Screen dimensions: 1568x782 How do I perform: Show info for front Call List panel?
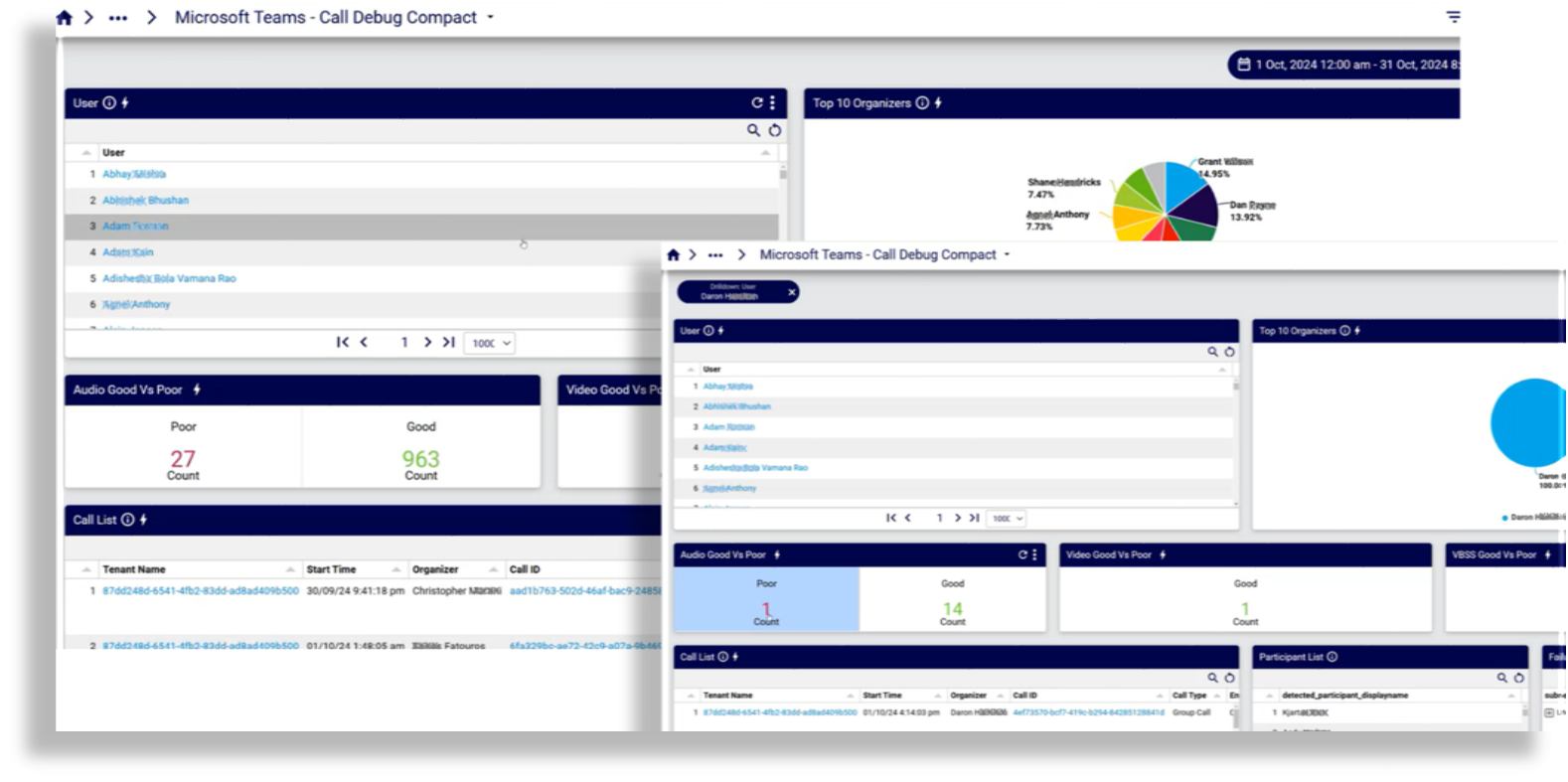722,657
